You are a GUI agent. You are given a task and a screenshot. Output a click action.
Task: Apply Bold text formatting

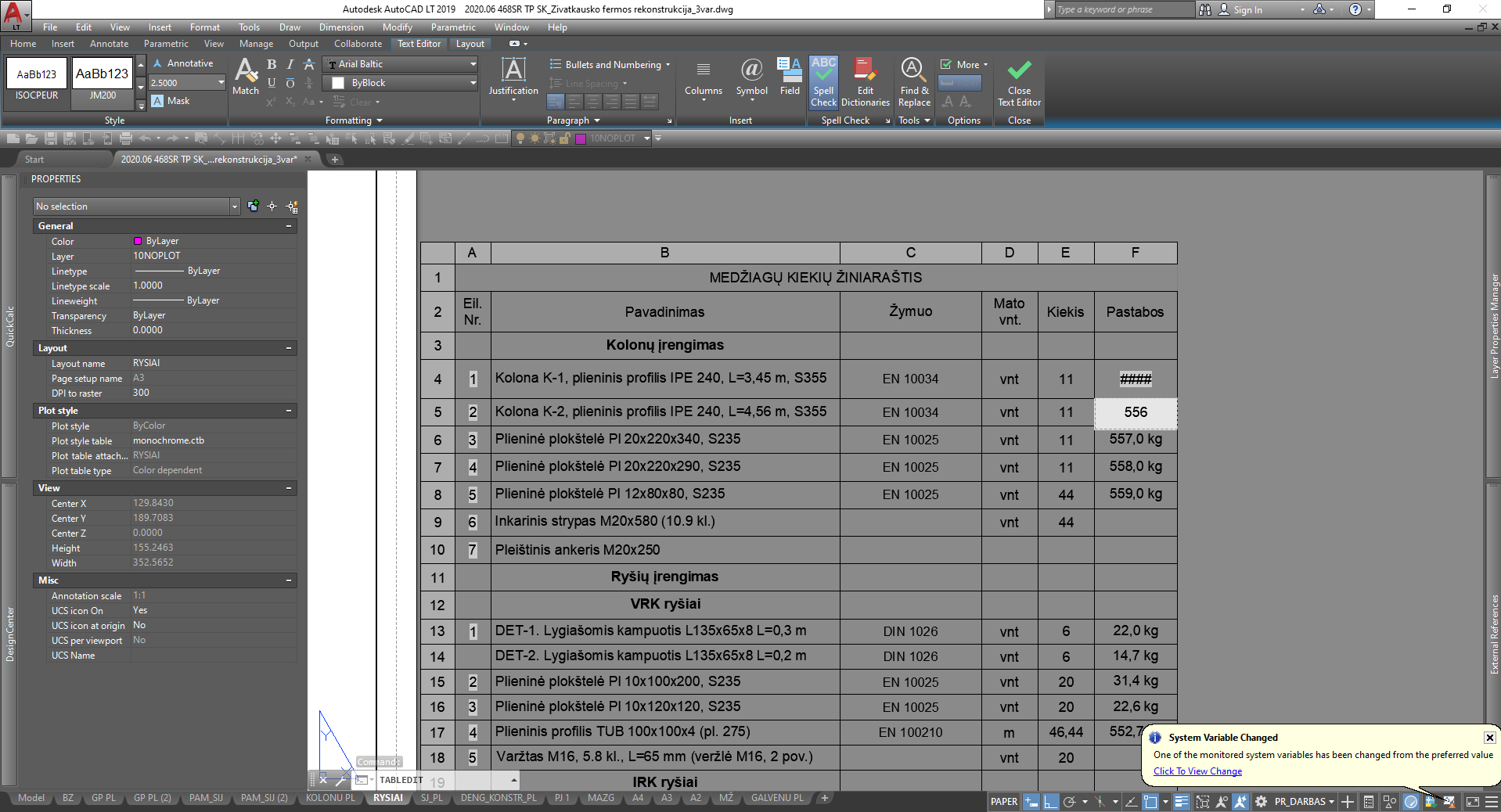tap(272, 64)
